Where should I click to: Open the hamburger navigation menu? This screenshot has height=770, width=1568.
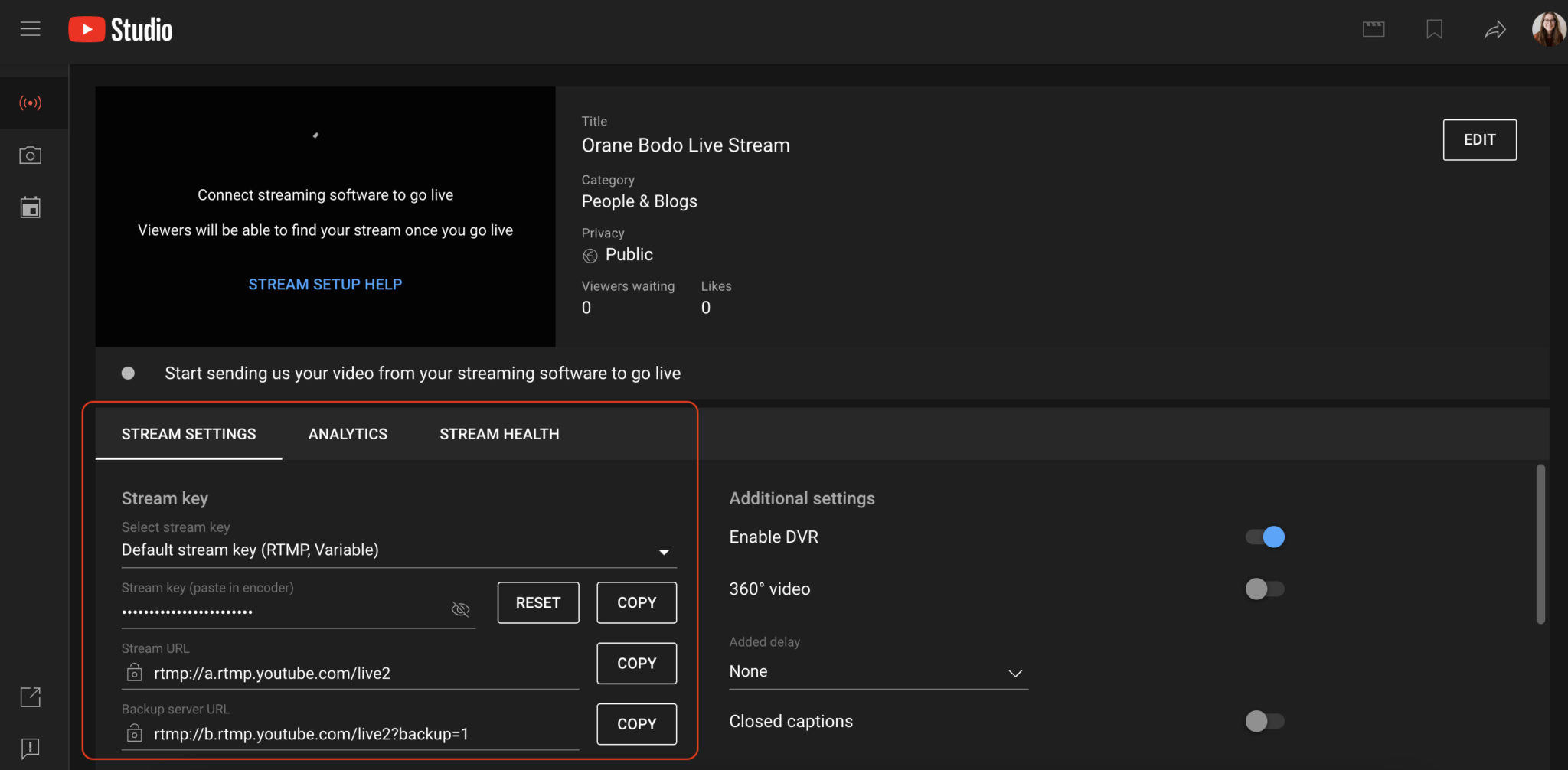point(30,29)
